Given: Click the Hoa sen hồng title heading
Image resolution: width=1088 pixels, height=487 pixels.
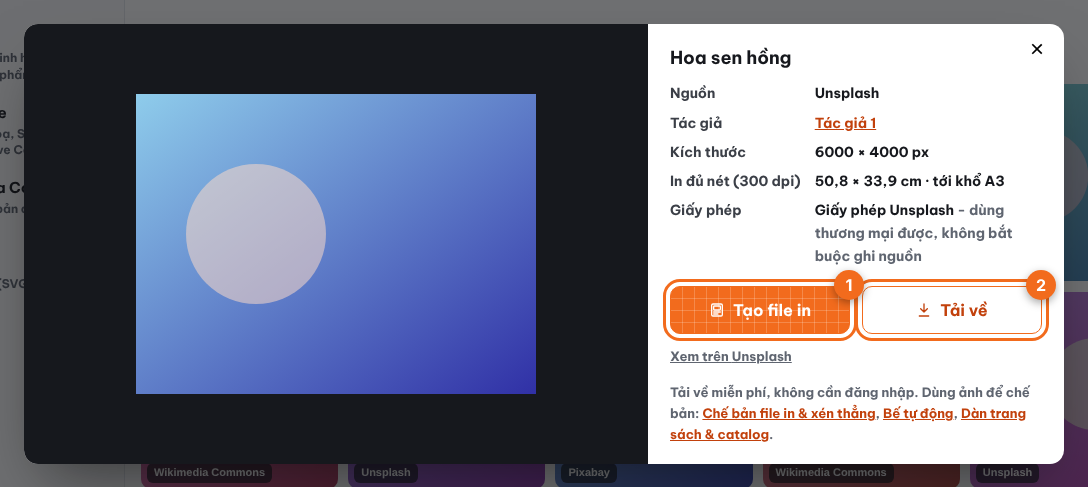Looking at the screenshot, I should tap(731, 58).
